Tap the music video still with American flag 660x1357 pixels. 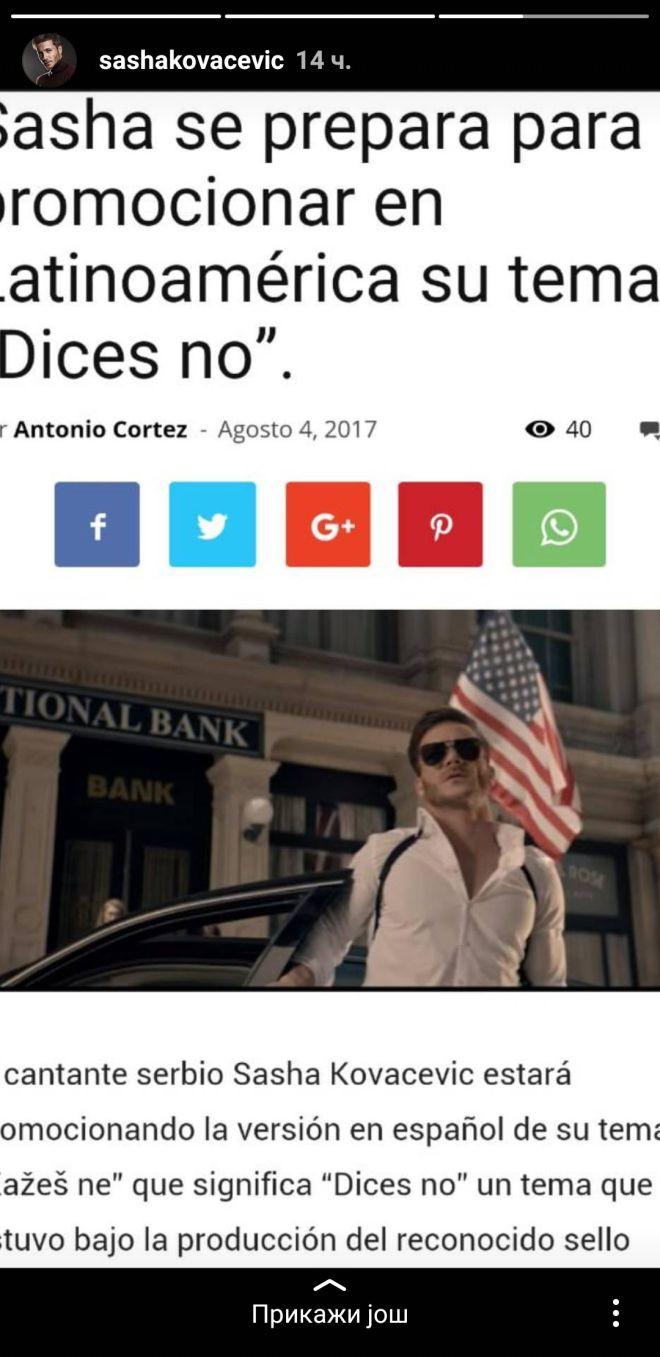click(330, 799)
